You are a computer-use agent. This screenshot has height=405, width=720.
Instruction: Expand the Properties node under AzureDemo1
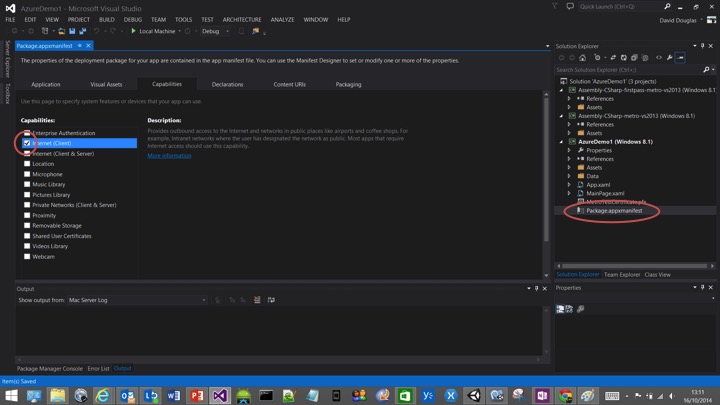(x=569, y=150)
